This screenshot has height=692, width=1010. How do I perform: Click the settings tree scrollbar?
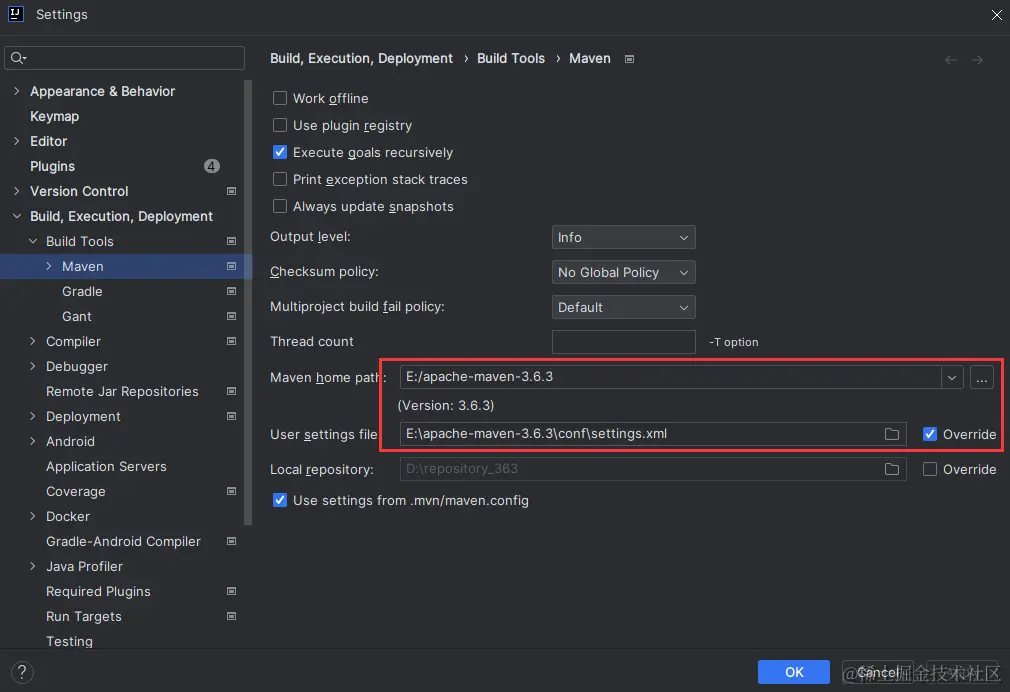click(248, 303)
